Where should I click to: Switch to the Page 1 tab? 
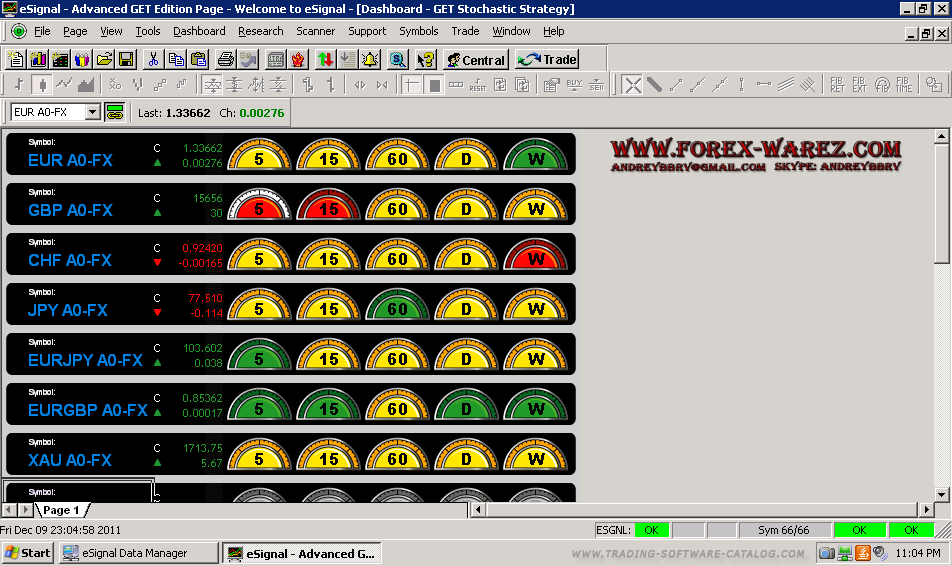pyautogui.click(x=61, y=510)
